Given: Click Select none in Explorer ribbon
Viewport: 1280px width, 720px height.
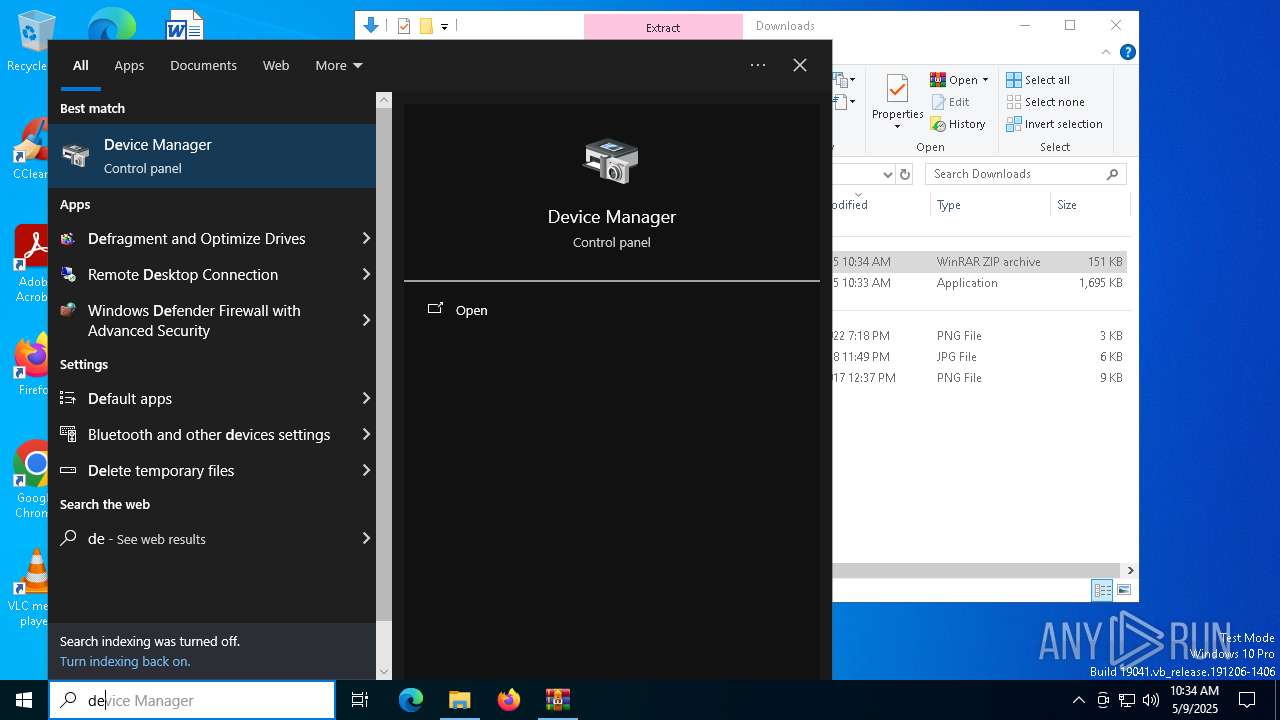Looking at the screenshot, I should 1045,102.
